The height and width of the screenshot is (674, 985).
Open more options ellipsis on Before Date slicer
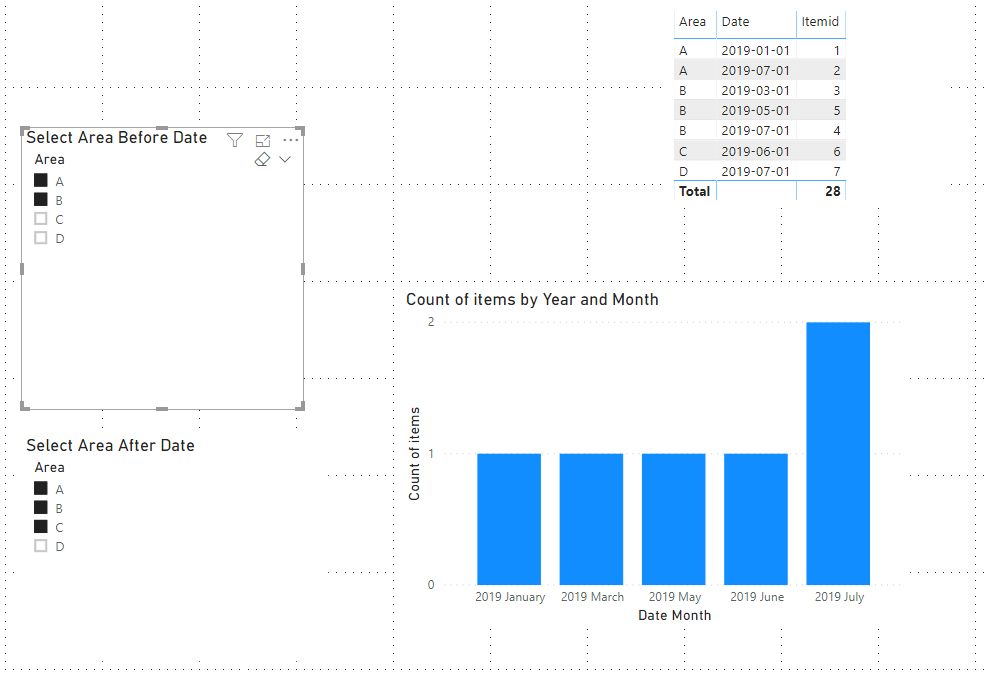point(290,140)
